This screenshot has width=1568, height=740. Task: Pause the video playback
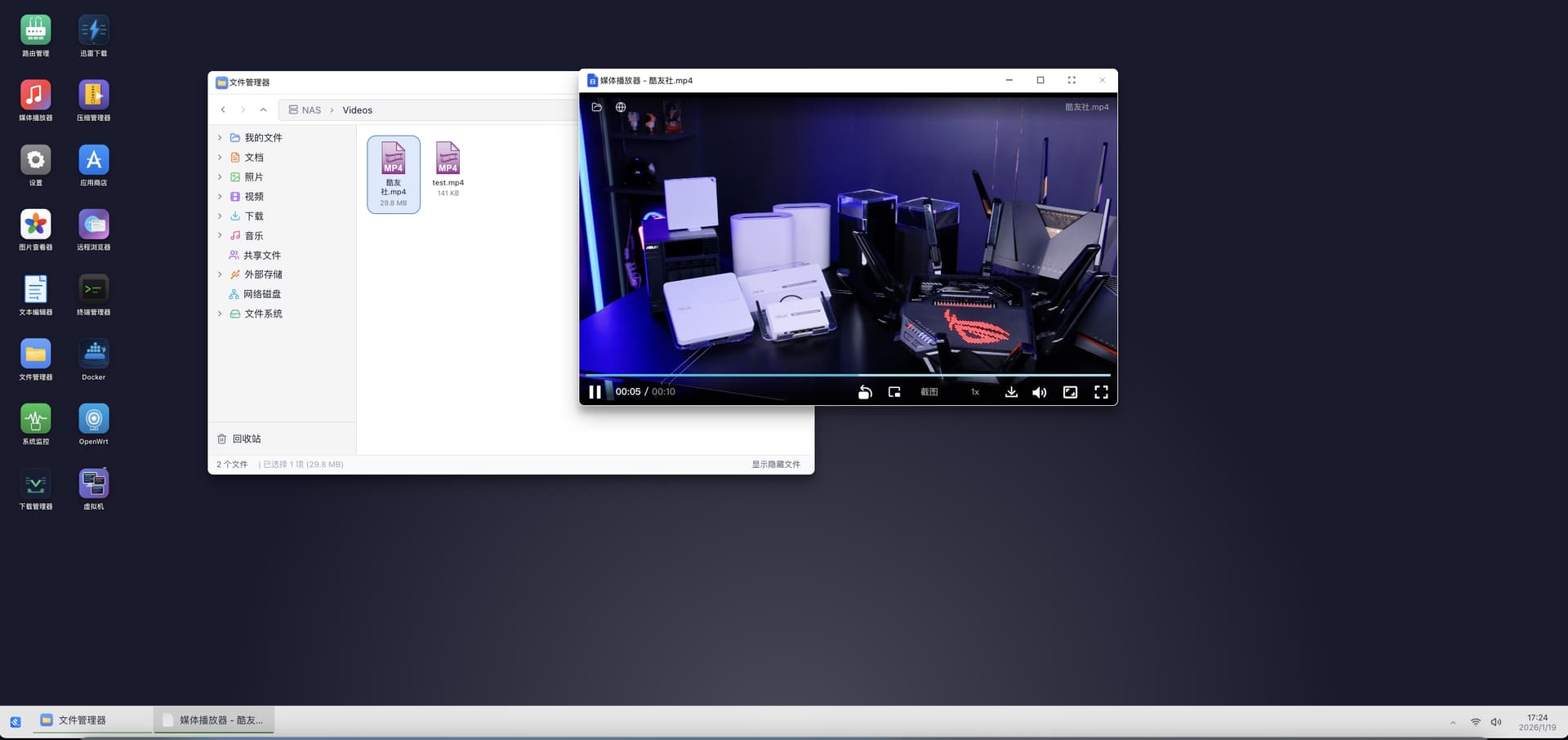click(595, 392)
